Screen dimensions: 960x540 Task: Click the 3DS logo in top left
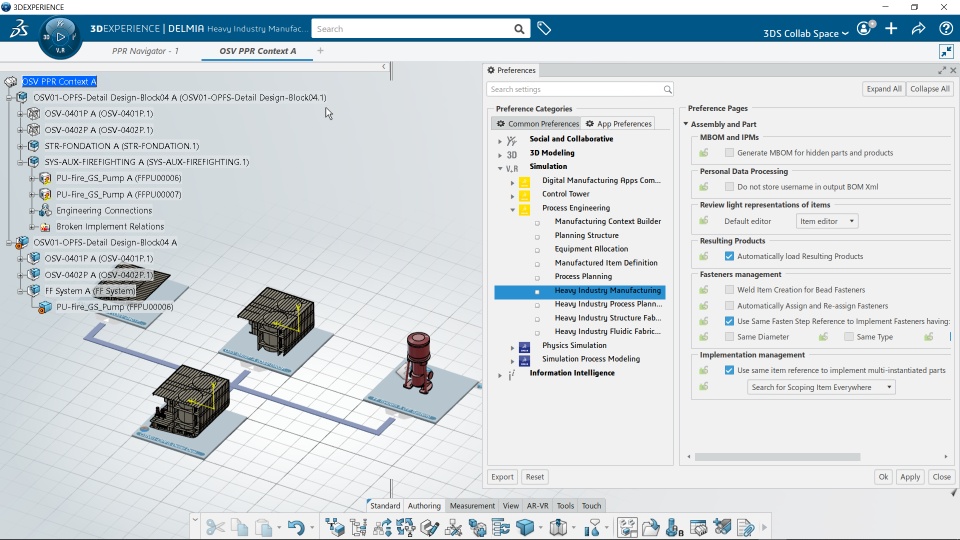(19, 28)
